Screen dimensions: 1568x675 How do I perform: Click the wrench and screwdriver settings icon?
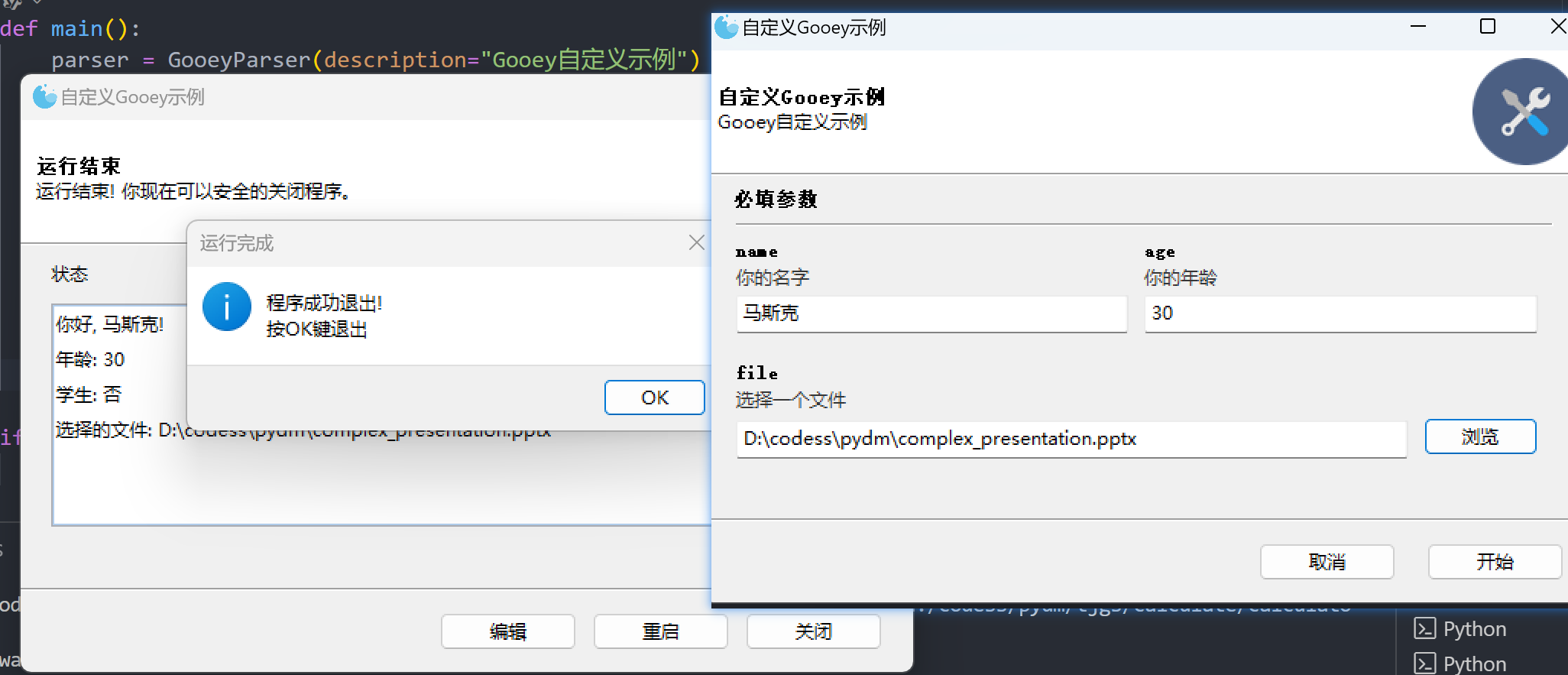(1523, 112)
